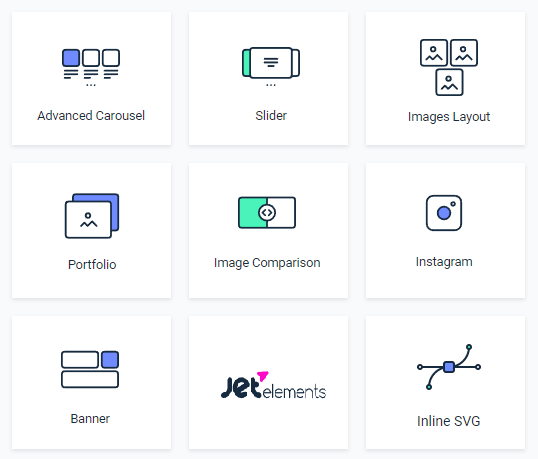The width and height of the screenshot is (538, 459).
Task: Click the bottom image tile in the Images Layout icon
Action: (449, 82)
